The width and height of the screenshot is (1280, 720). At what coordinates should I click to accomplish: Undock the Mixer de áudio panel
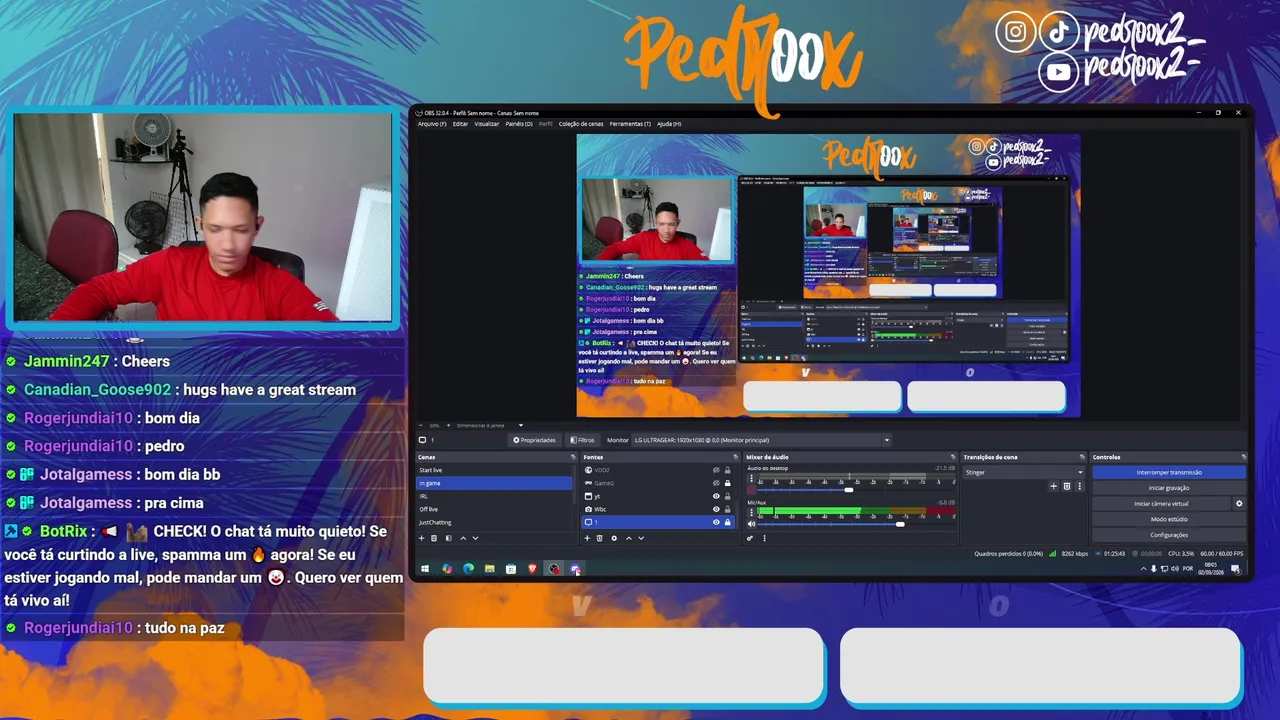point(953,457)
